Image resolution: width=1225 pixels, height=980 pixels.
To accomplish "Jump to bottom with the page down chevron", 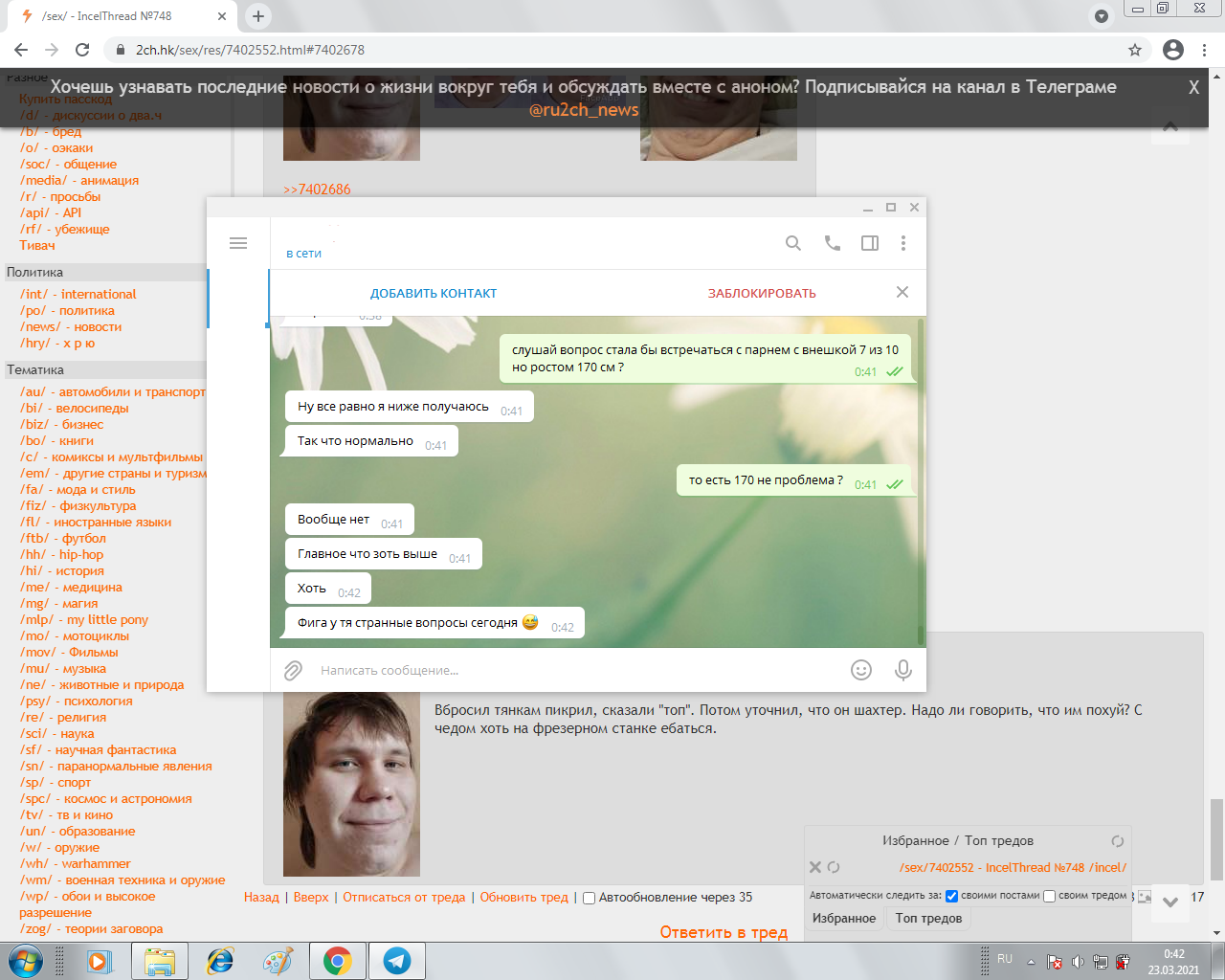I will 1169,901.
